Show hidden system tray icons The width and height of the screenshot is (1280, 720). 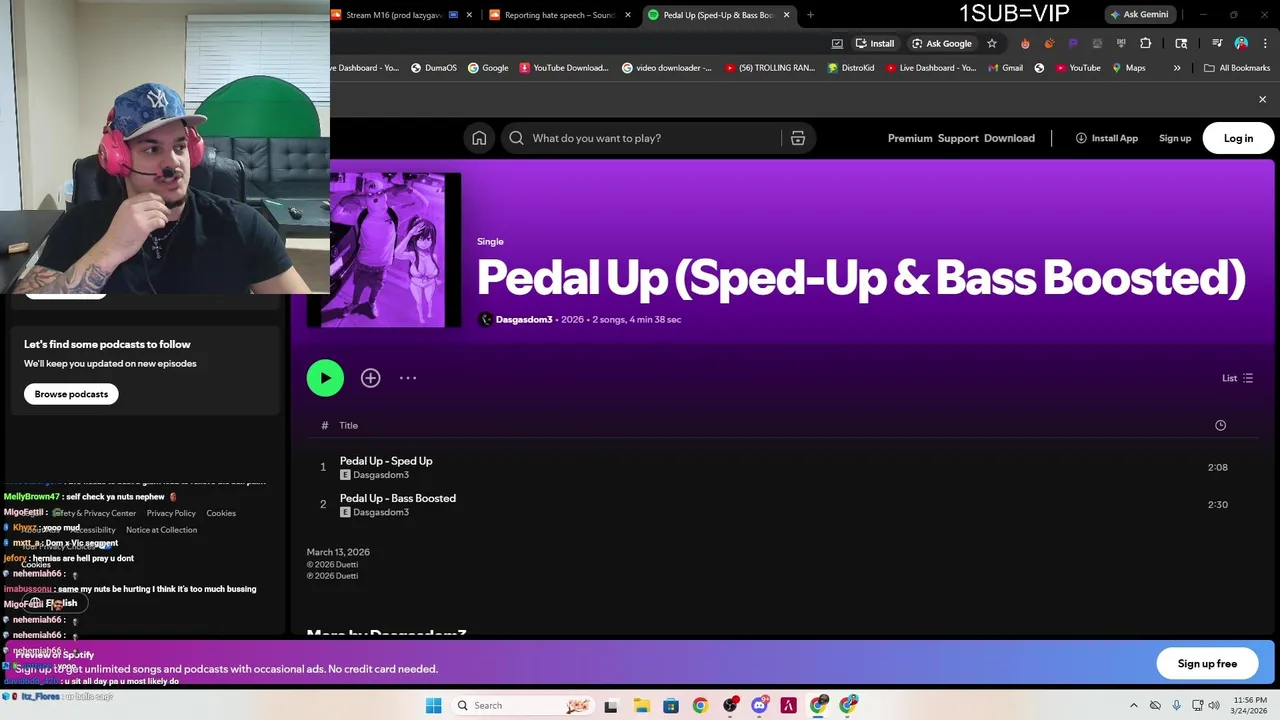pos(1133,705)
